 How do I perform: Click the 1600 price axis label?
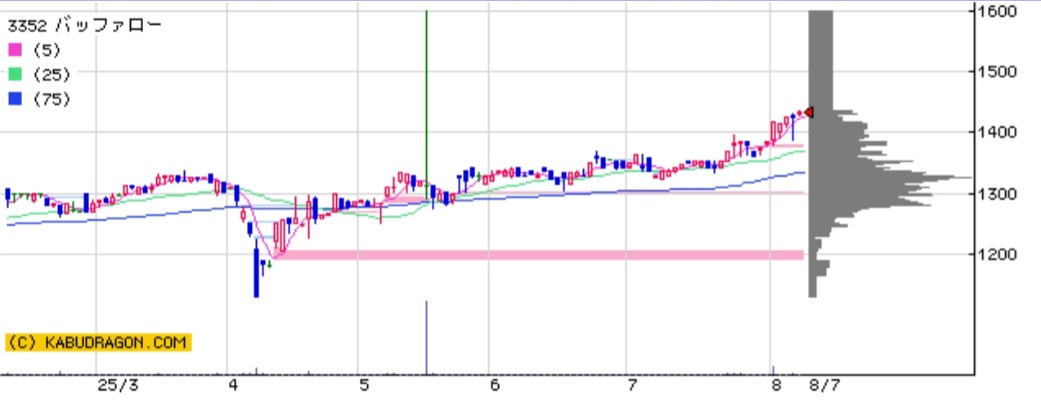(999, 11)
